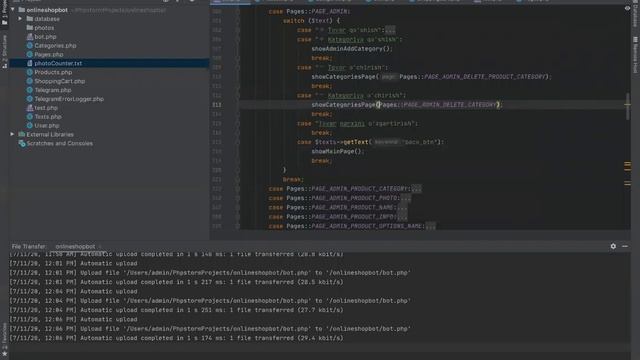Select the photos folder label
The width and height of the screenshot is (640, 360).
[x=44, y=28]
